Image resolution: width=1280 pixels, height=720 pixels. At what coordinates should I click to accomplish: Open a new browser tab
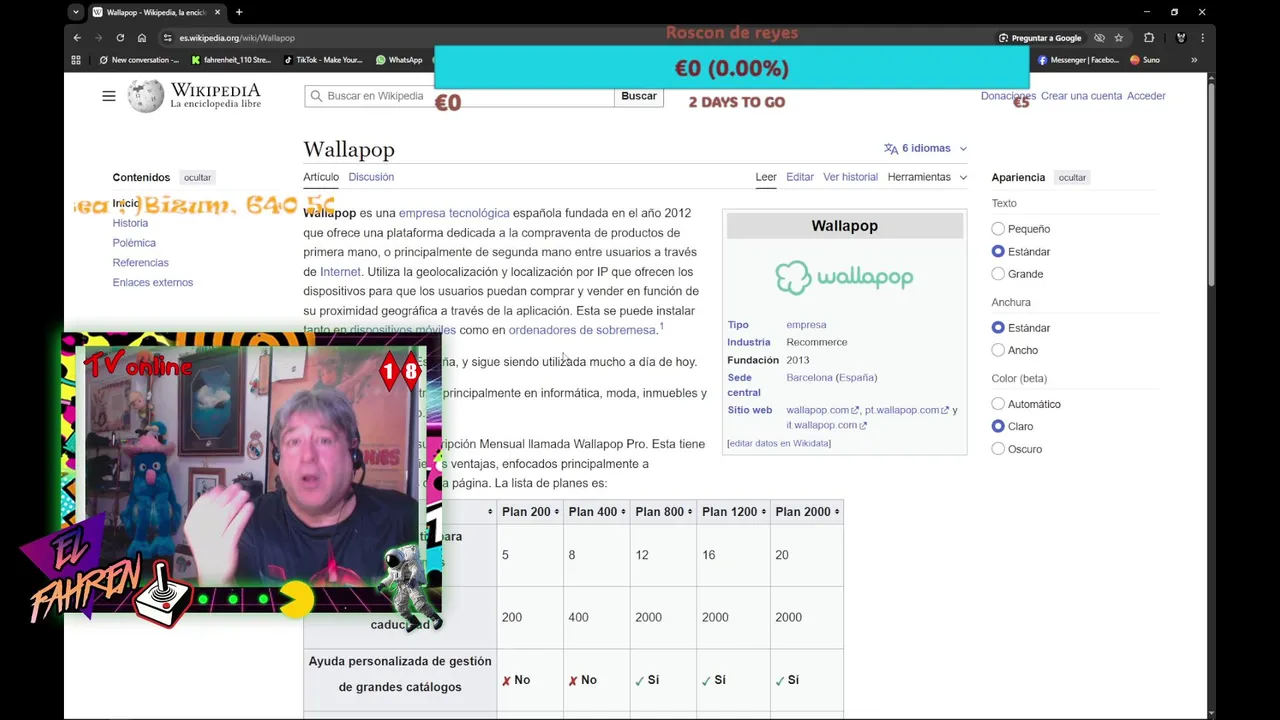238,12
